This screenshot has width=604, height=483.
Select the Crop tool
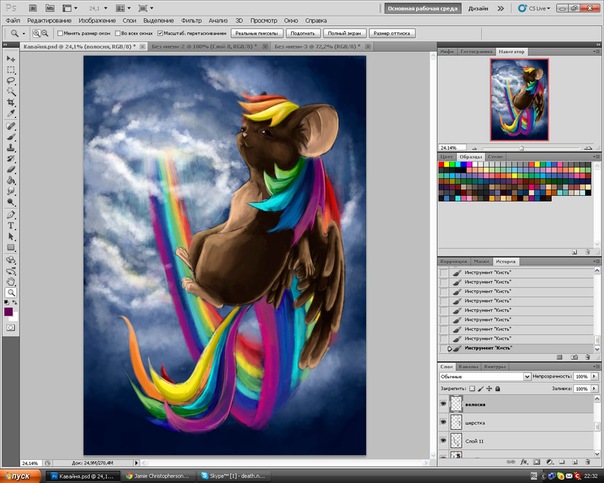pos(11,102)
